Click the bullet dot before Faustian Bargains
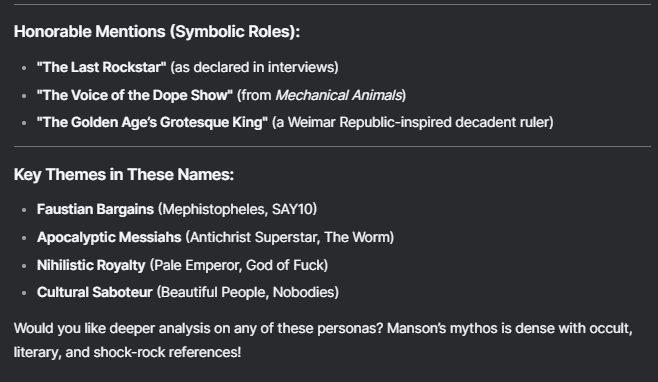Viewport: 658px width, 382px height. (x=24, y=209)
